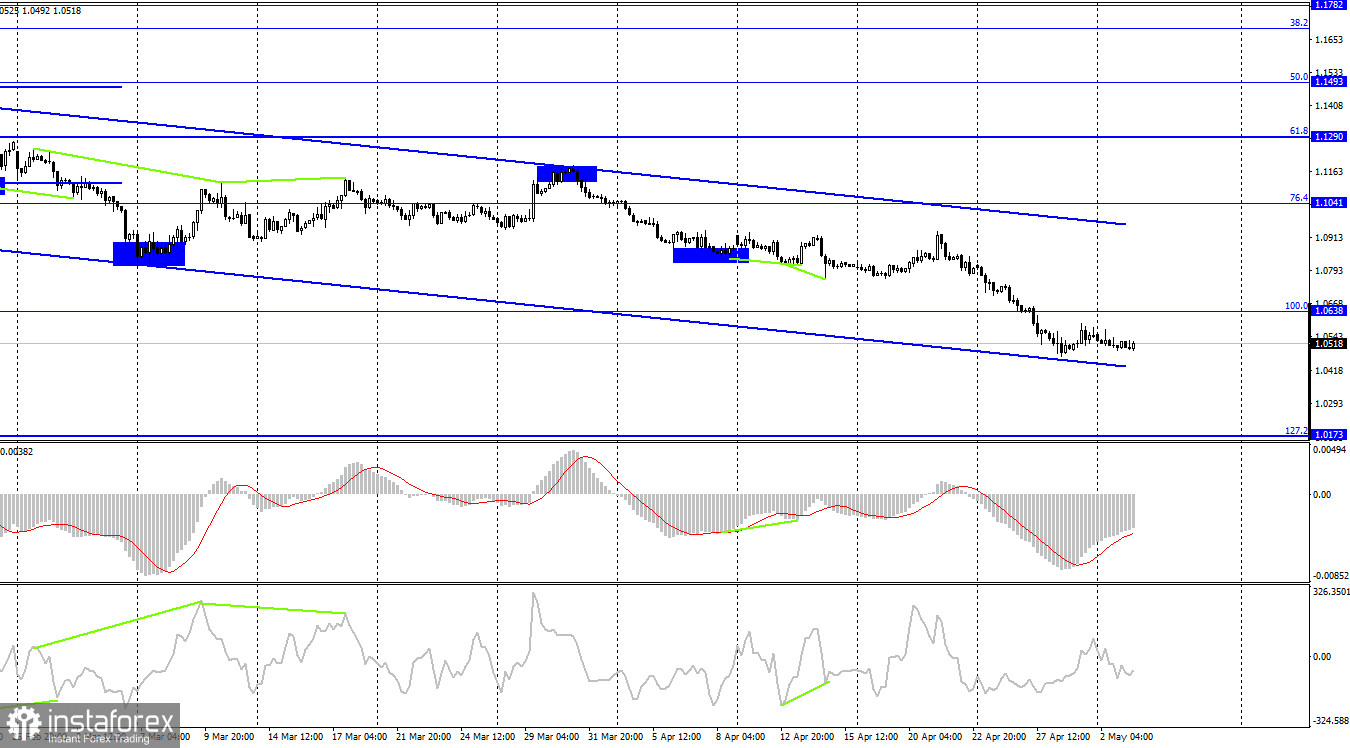Select the 1.0418 price axis value

coord(1328,371)
